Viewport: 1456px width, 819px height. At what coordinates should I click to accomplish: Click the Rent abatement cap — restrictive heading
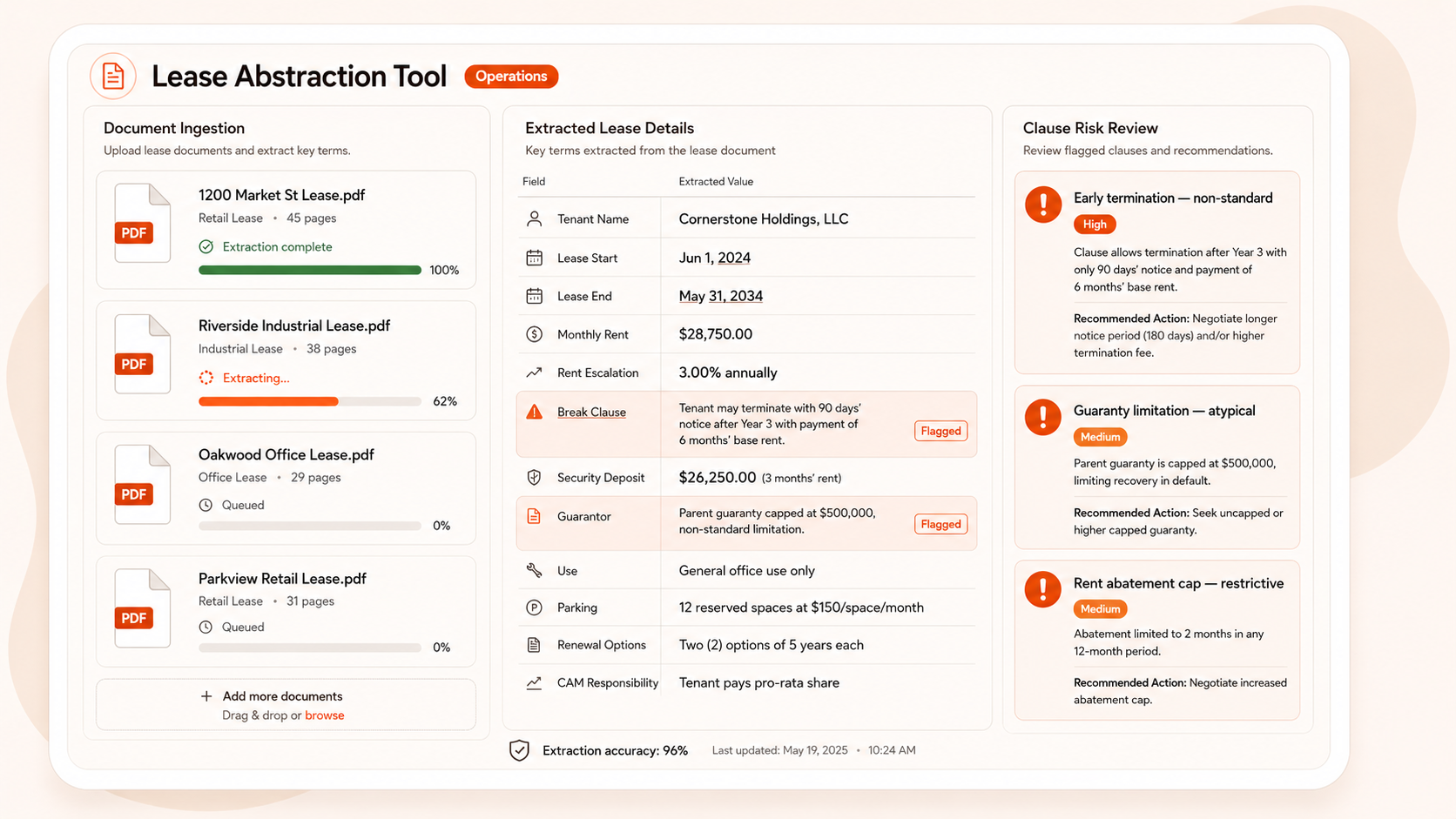[x=1178, y=583]
